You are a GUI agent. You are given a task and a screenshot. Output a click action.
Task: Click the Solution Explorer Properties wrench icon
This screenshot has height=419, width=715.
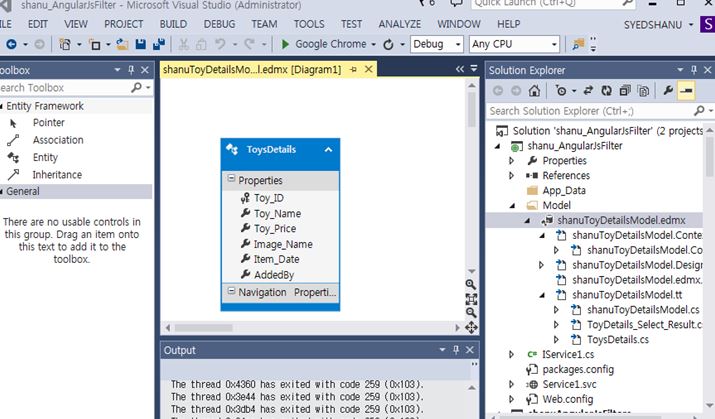coord(668,91)
